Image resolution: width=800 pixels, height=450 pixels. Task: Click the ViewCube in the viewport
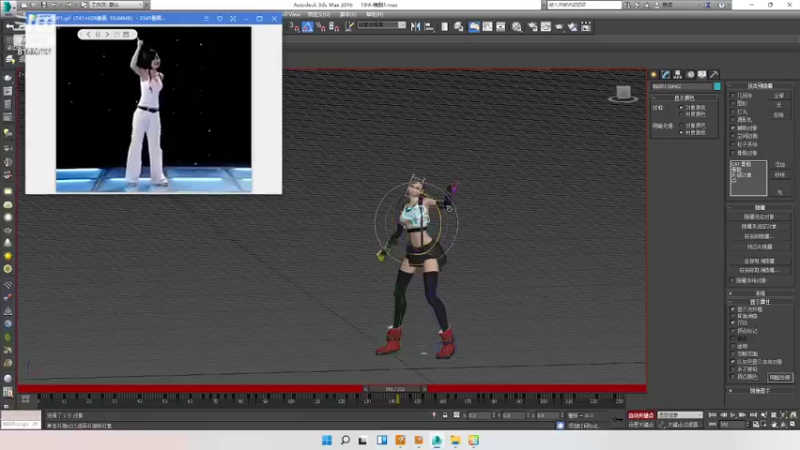623,94
